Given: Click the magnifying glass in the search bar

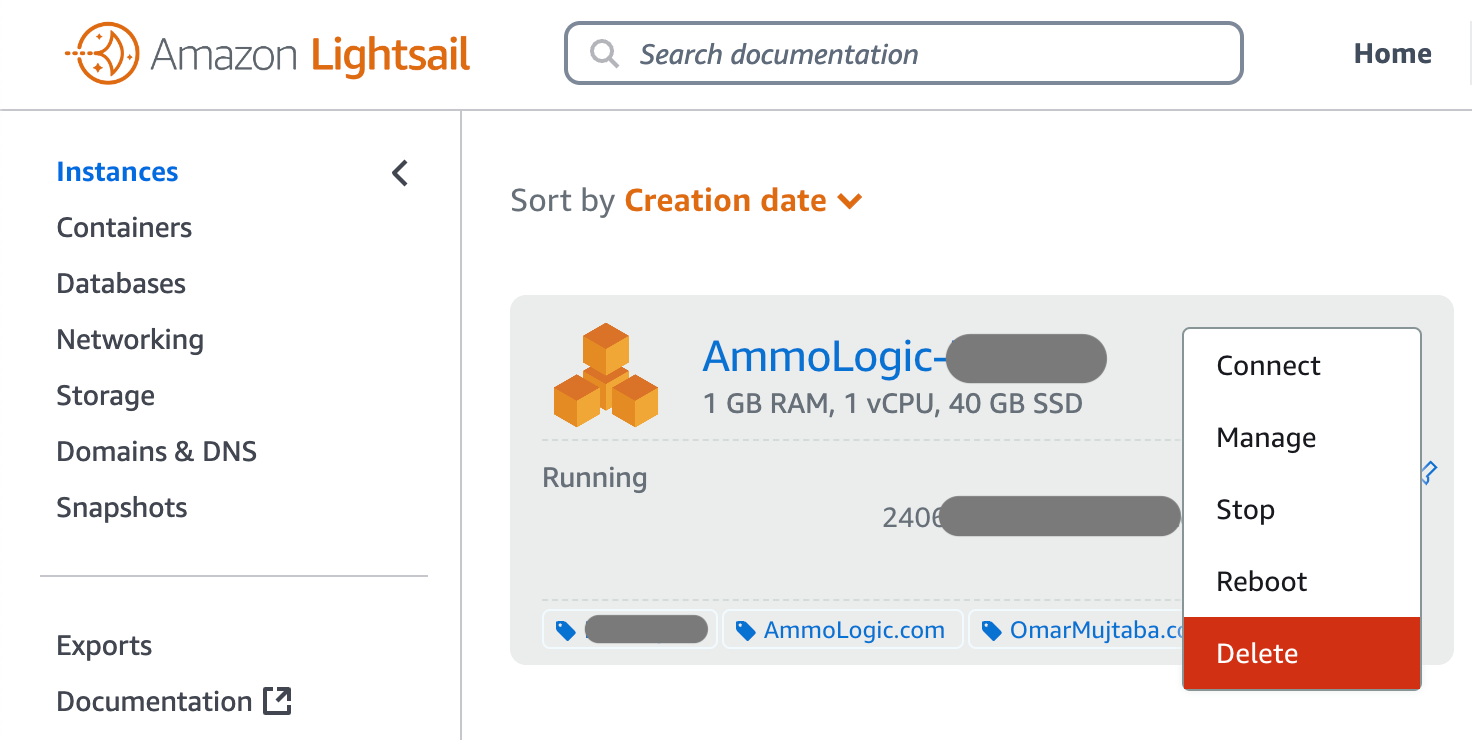Looking at the screenshot, I should [x=604, y=52].
